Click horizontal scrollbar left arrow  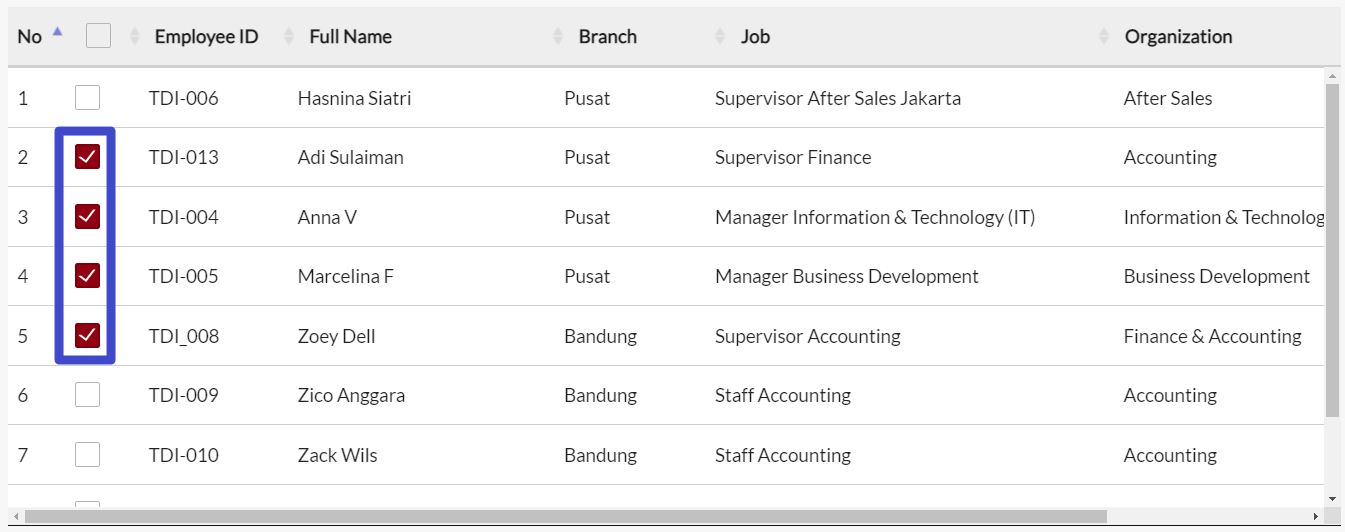point(16,516)
